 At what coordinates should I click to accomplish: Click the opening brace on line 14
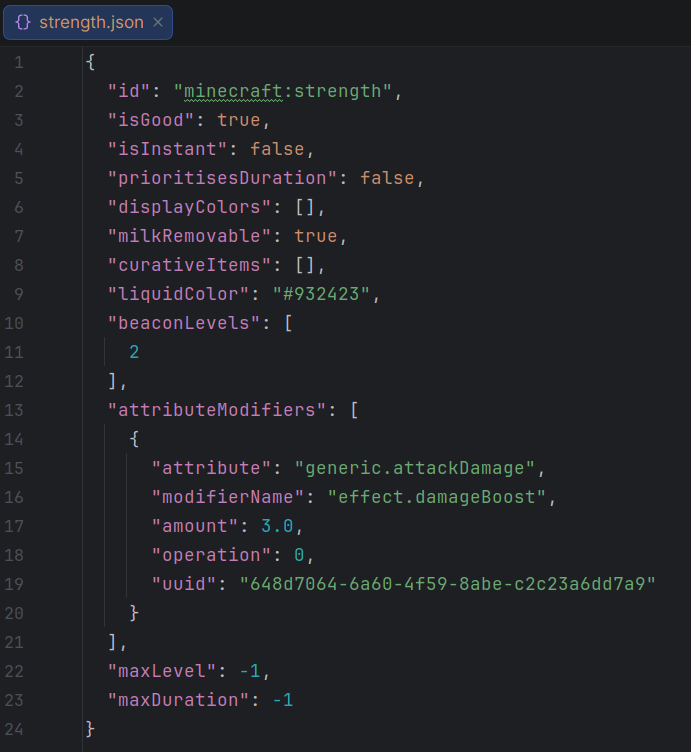coord(134,439)
